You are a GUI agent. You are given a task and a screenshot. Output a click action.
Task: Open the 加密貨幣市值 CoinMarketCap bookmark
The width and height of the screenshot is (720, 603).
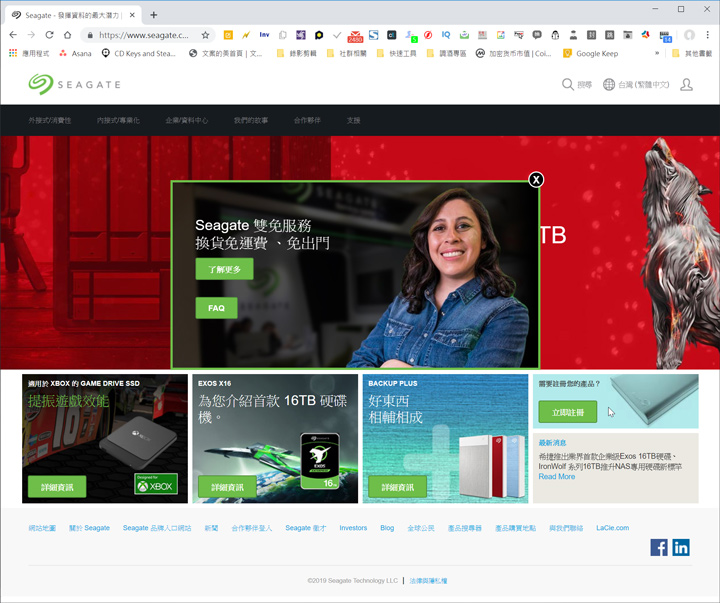coord(513,53)
